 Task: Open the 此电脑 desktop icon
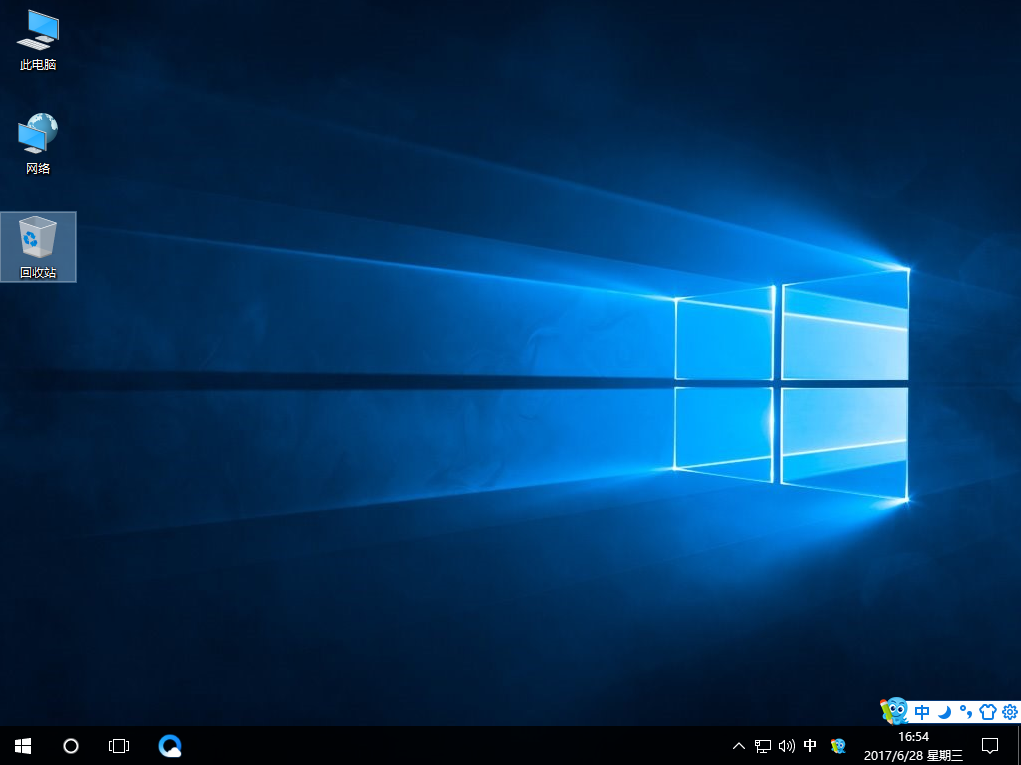point(37,40)
